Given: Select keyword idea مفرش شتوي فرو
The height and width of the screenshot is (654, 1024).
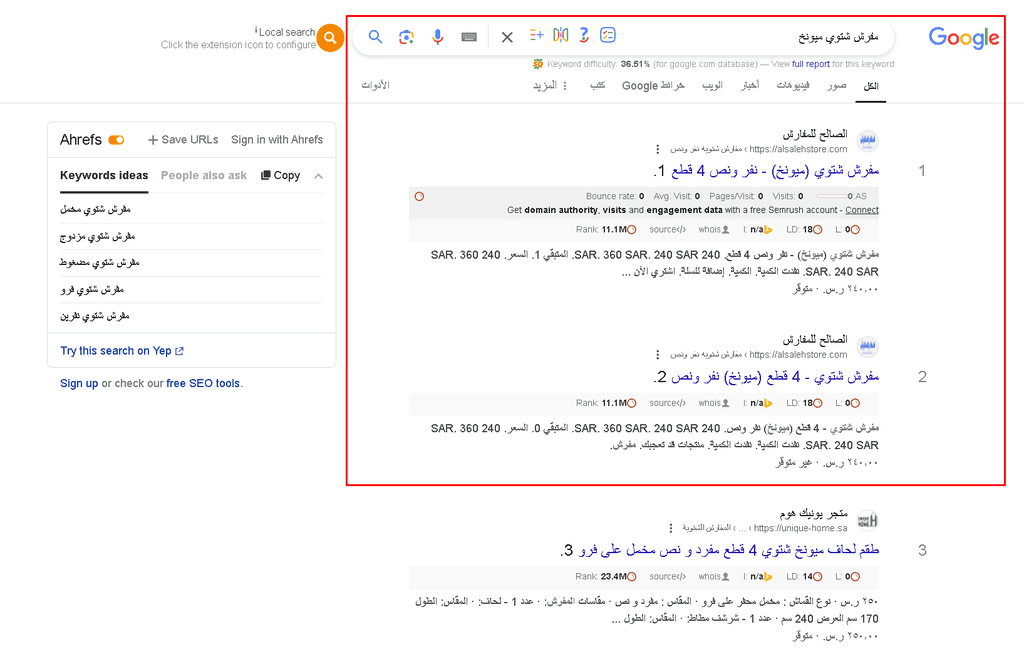Looking at the screenshot, I should pos(92,289).
